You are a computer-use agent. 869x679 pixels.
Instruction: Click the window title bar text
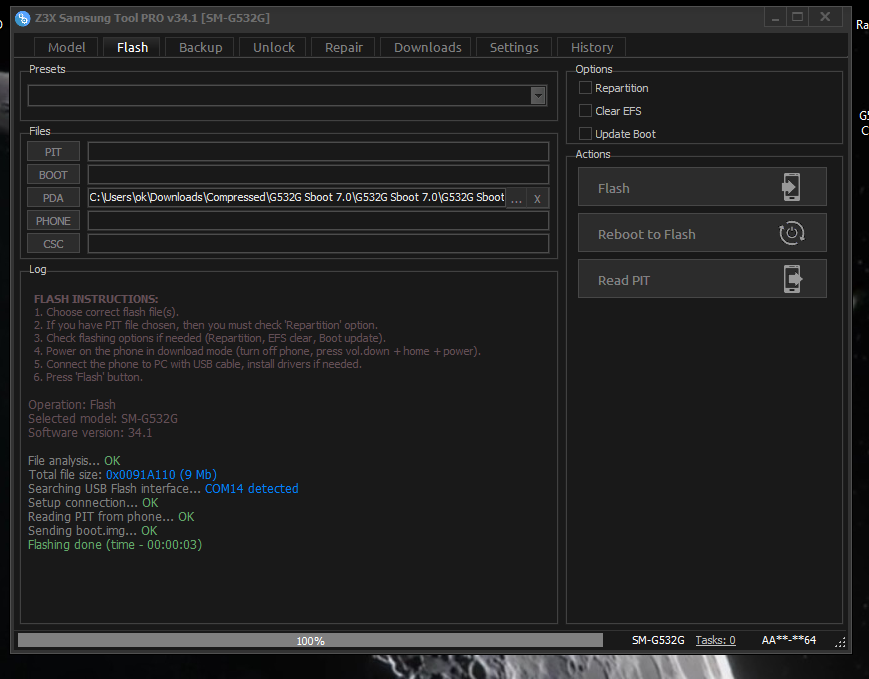pos(152,18)
